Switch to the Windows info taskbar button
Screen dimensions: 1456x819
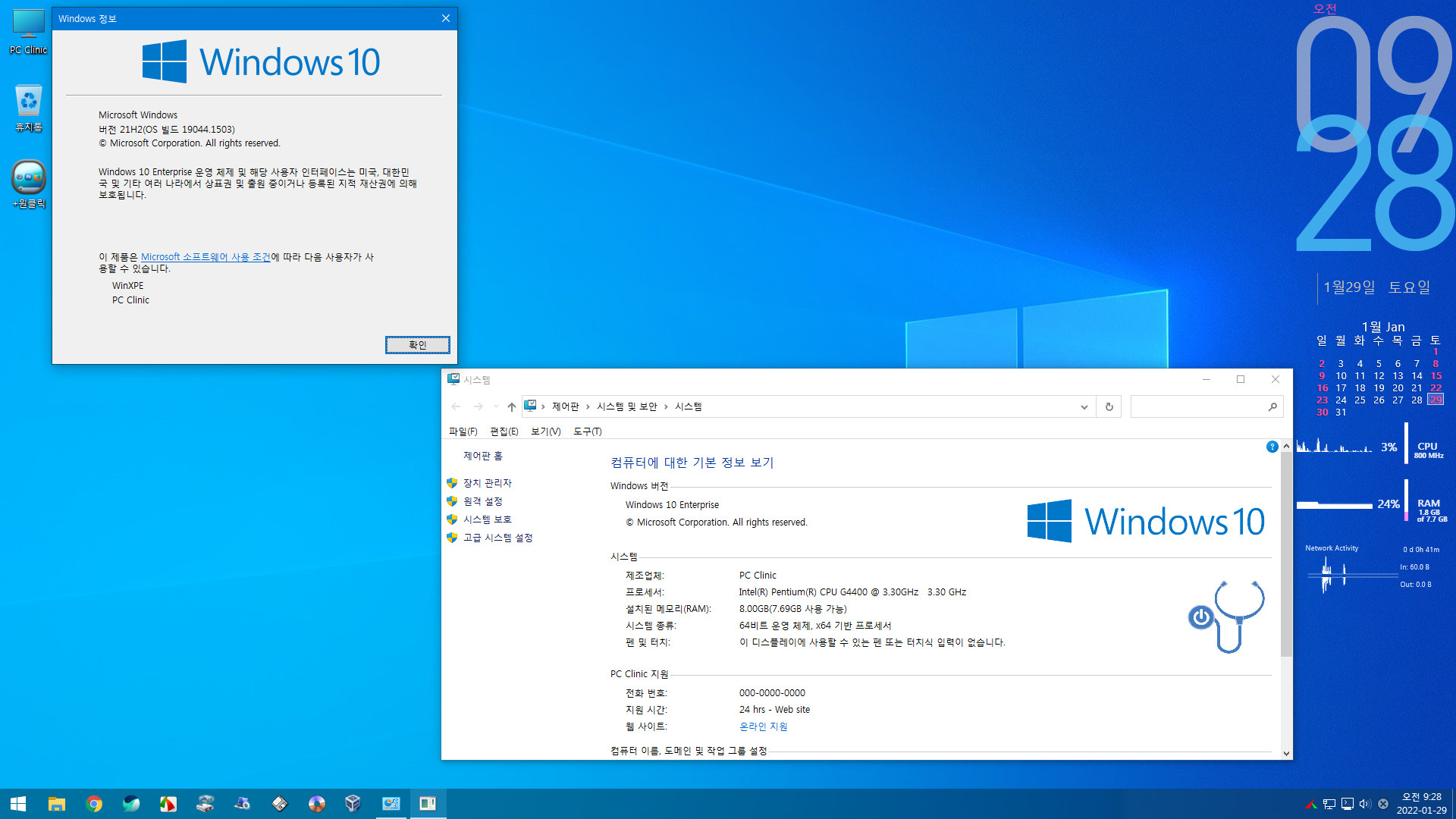coord(428,804)
